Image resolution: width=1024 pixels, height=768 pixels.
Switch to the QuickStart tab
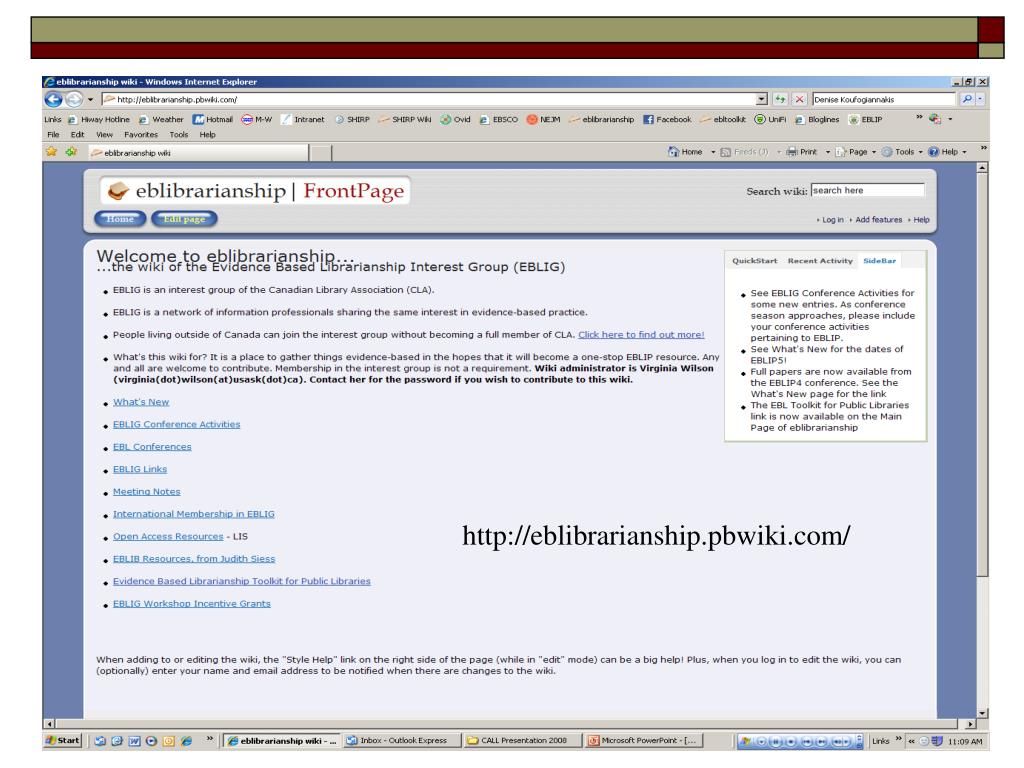(x=754, y=261)
